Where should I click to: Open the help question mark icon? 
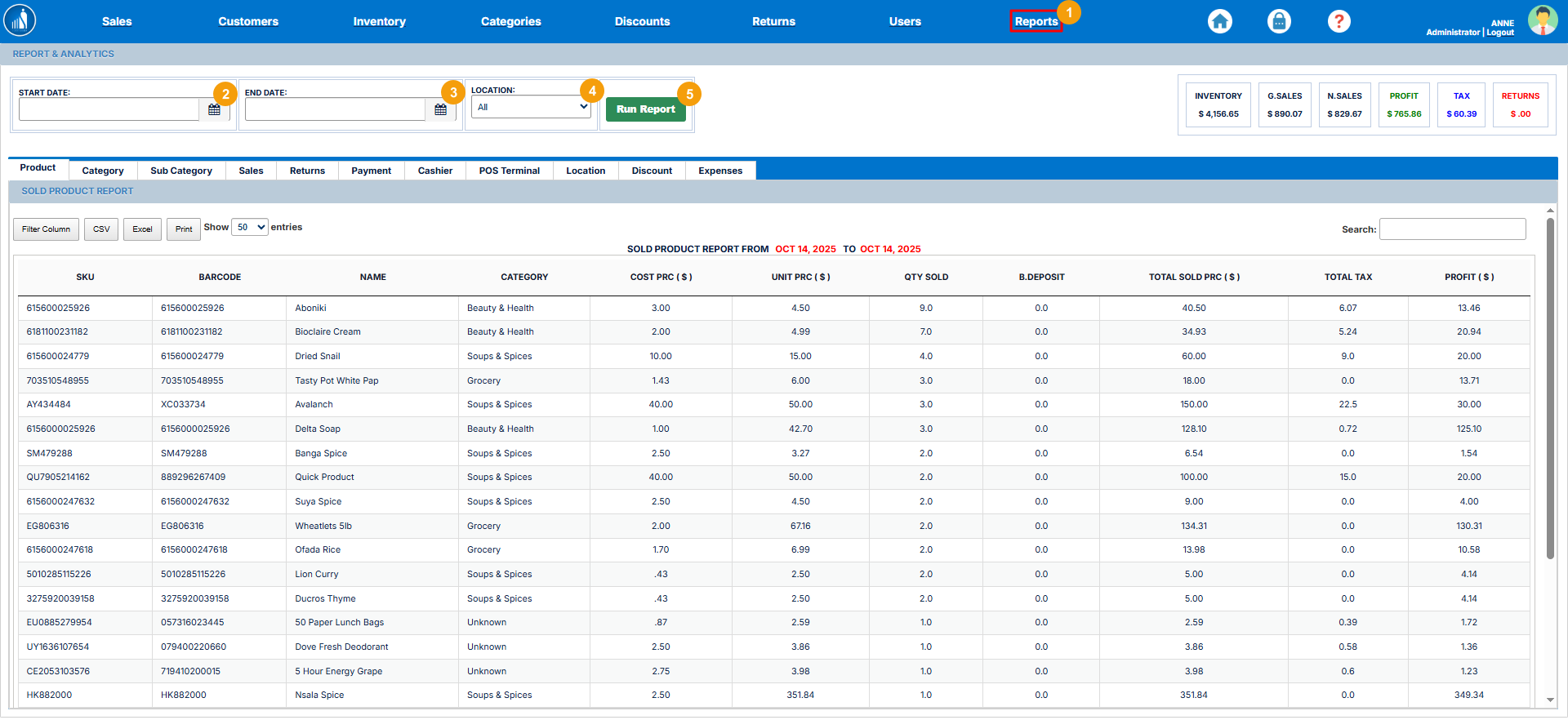pos(1339,21)
